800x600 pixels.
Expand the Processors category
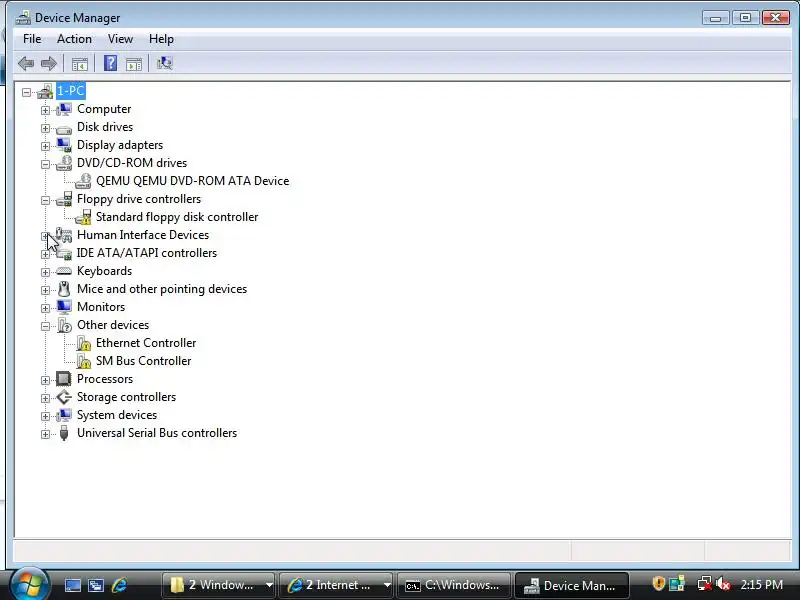point(45,380)
